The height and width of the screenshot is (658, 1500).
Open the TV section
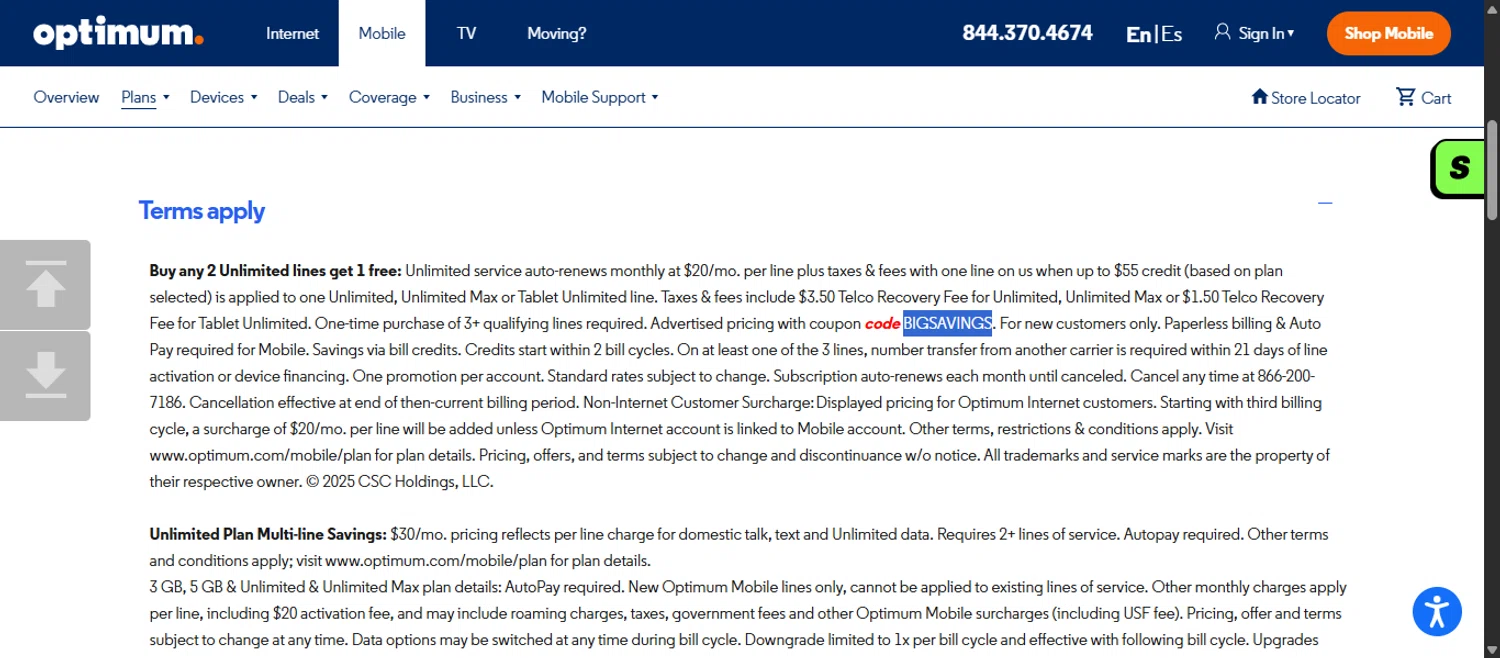466,33
